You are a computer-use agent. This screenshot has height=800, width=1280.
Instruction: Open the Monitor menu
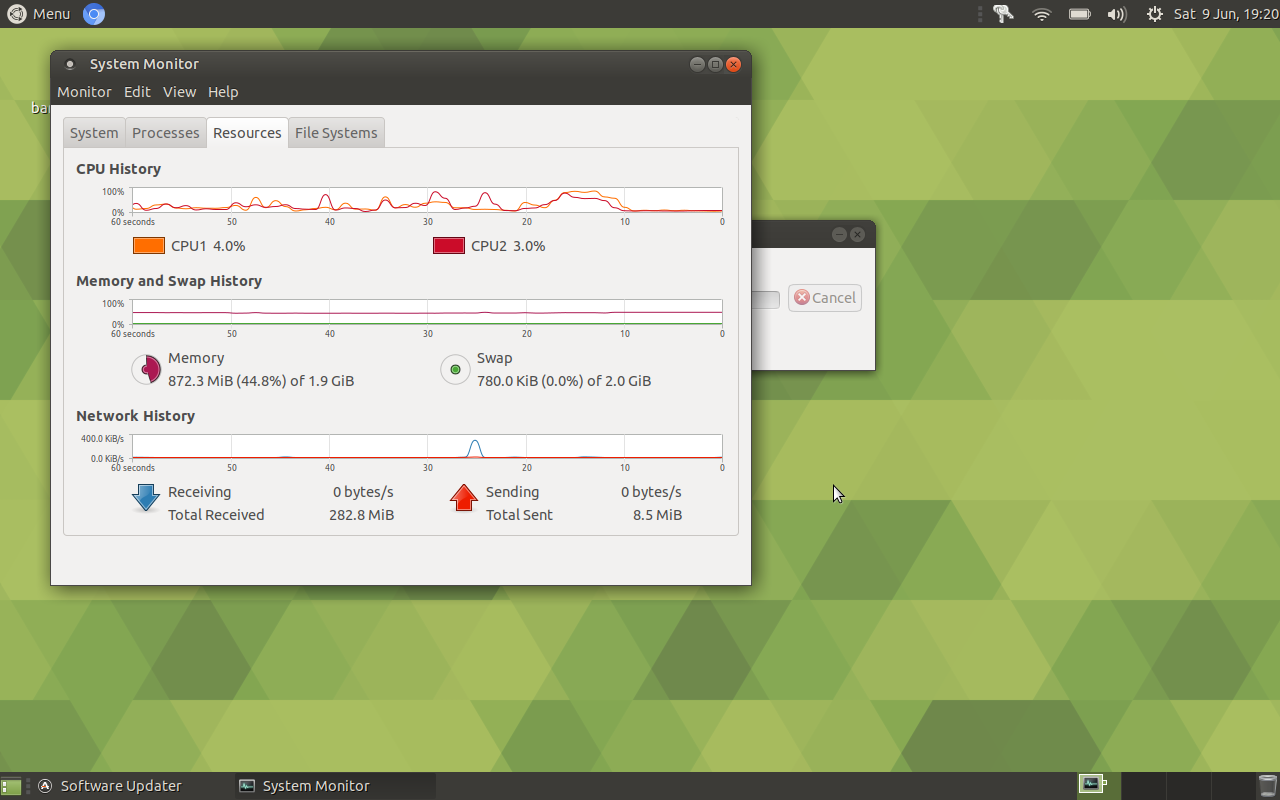coord(84,92)
